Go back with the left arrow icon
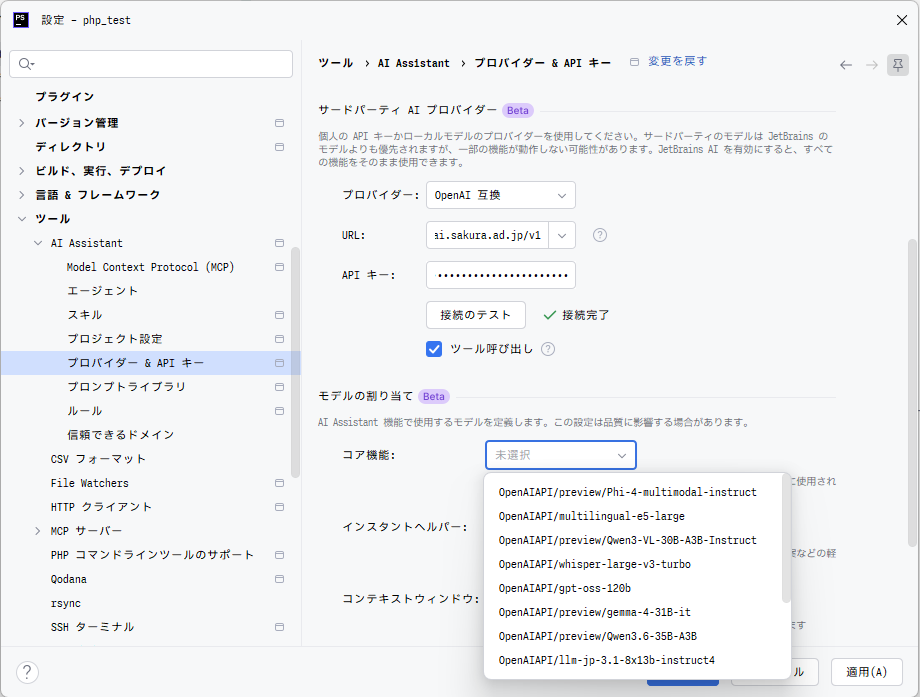Image resolution: width=920 pixels, height=697 pixels. pyautogui.click(x=845, y=65)
